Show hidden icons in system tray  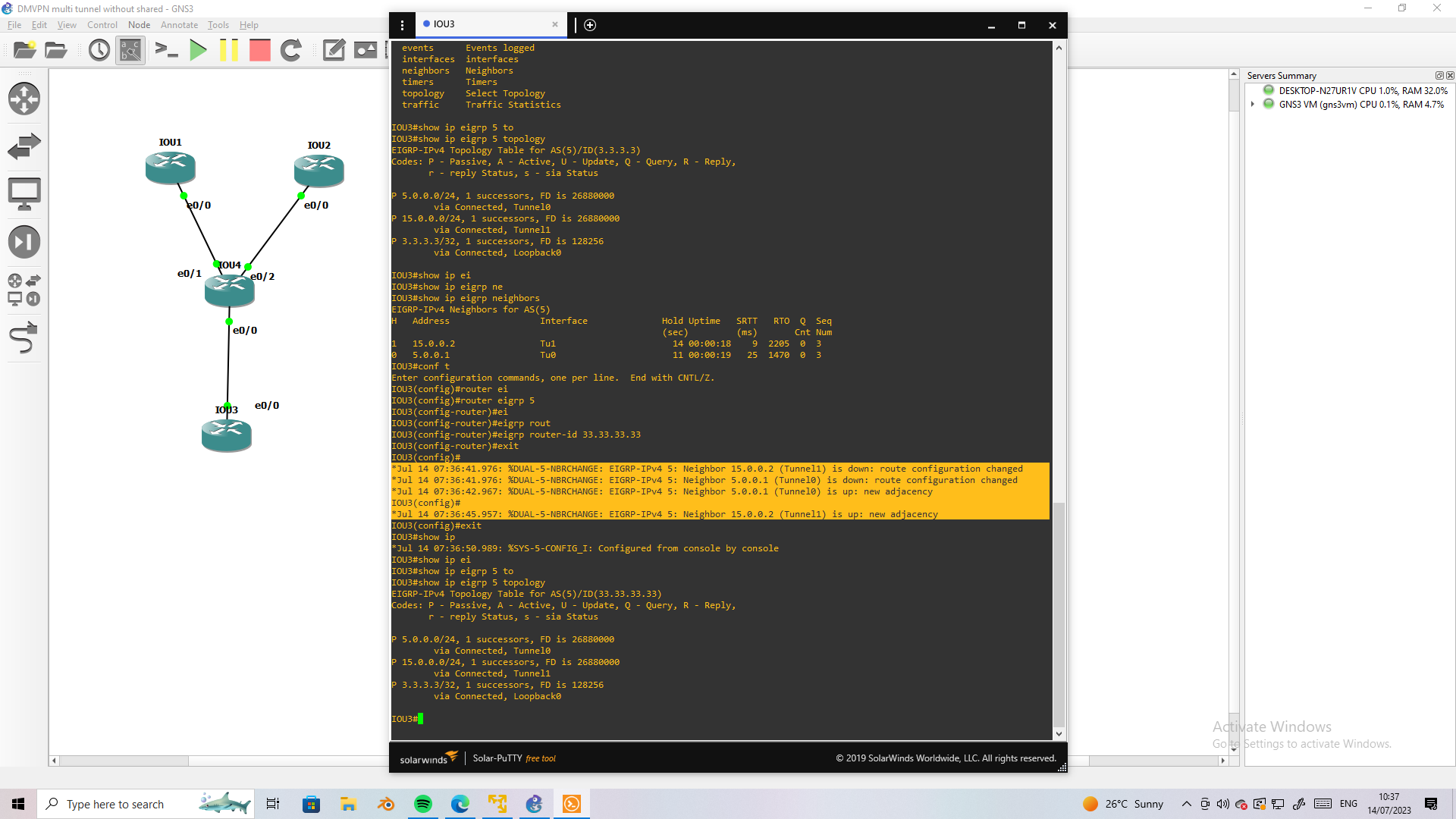pos(1186,804)
